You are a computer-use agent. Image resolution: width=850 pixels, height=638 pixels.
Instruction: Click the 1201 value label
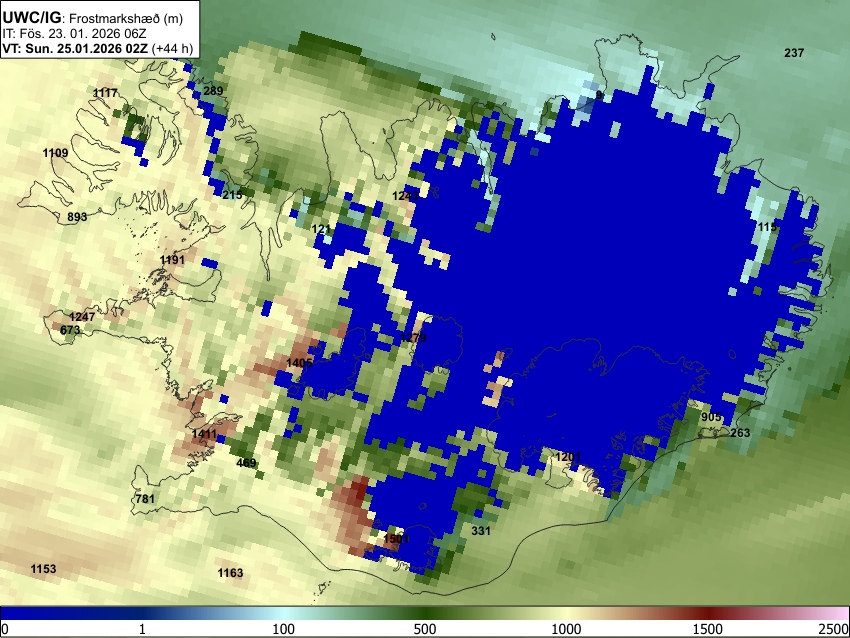tap(568, 457)
